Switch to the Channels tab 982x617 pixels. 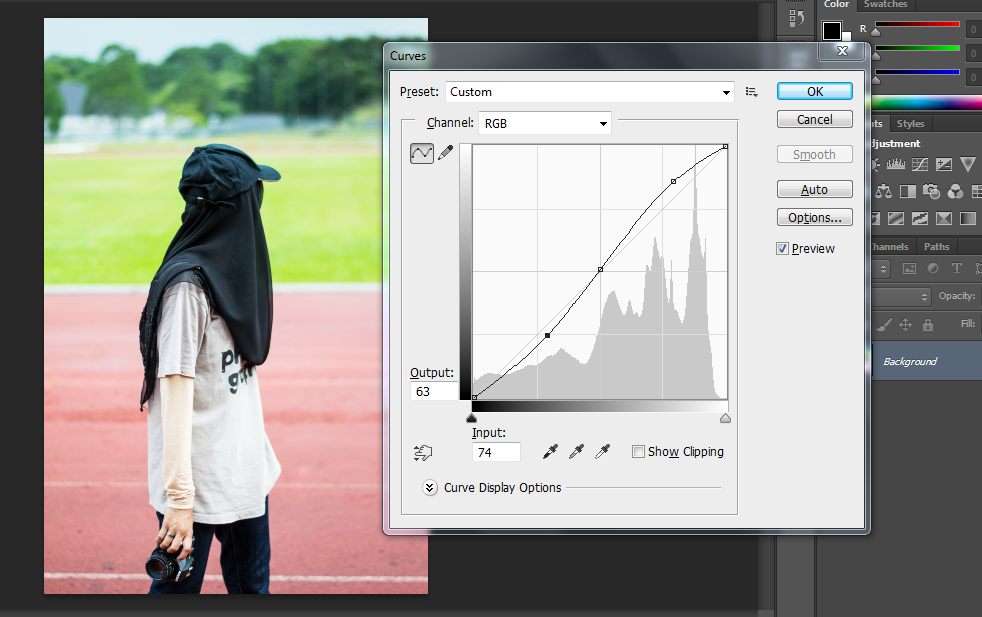[889, 247]
